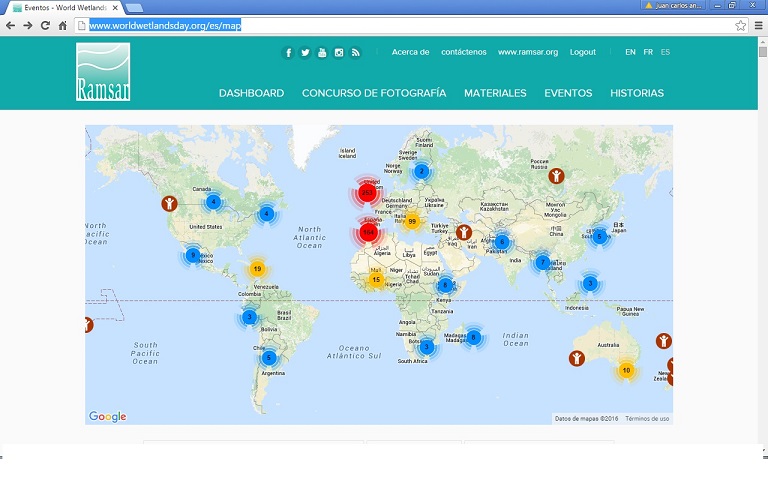Open the Ramsar Facebook page icon

pos(288,52)
